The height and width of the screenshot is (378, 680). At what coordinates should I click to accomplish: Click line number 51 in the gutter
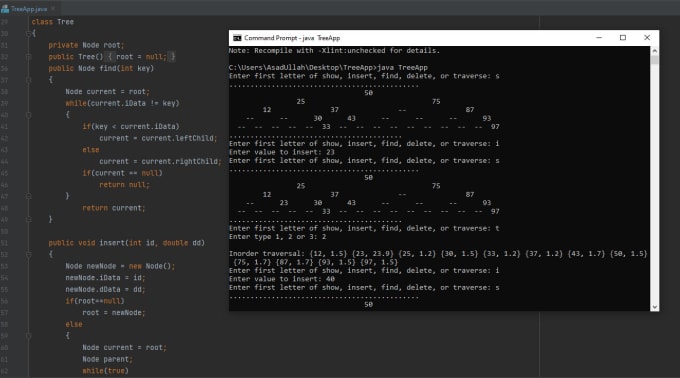pos(4,243)
